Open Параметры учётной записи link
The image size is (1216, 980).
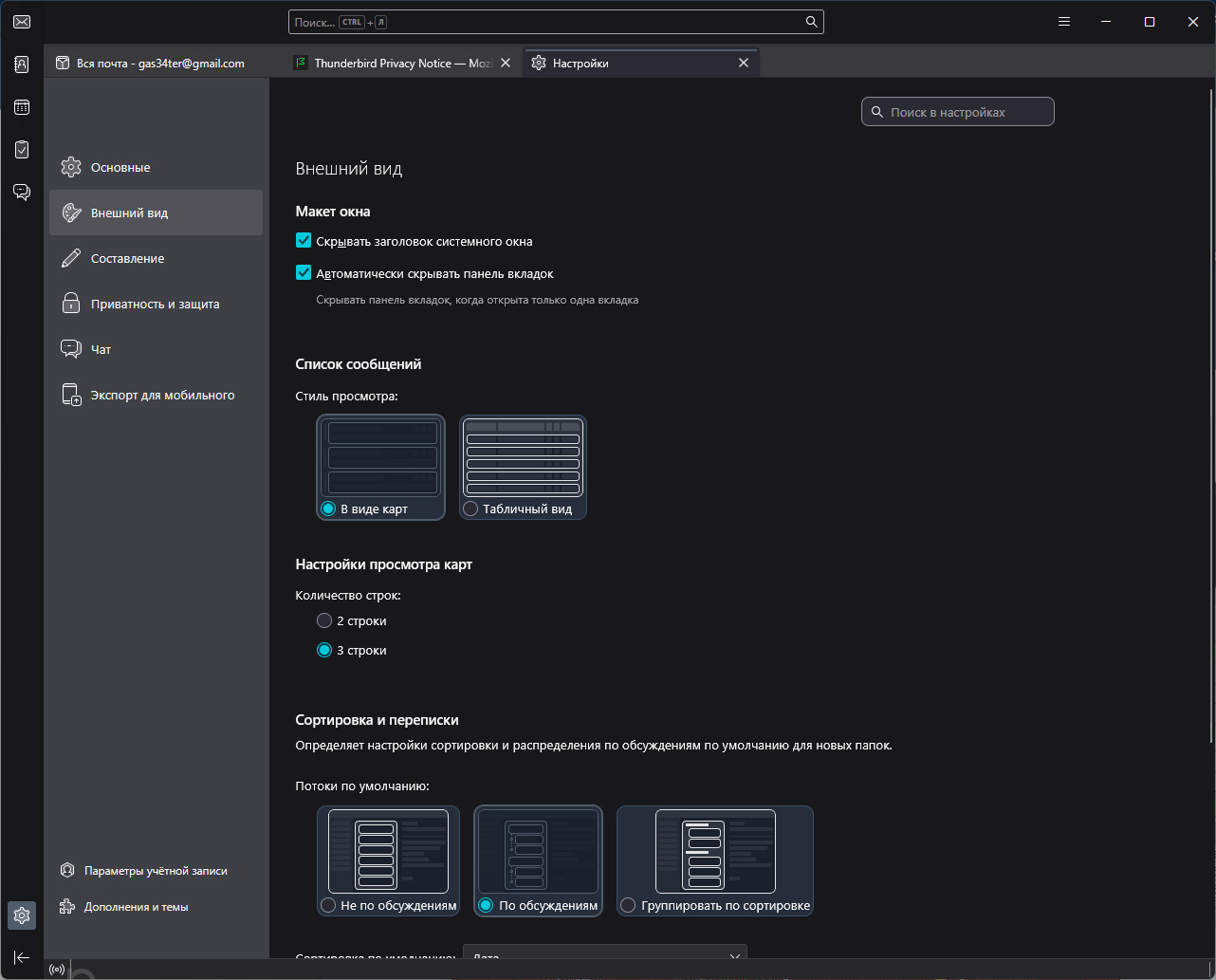(155, 871)
